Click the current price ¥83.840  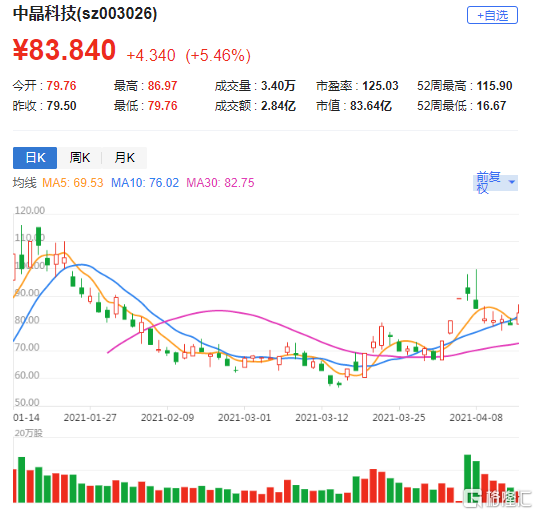click(x=64, y=50)
